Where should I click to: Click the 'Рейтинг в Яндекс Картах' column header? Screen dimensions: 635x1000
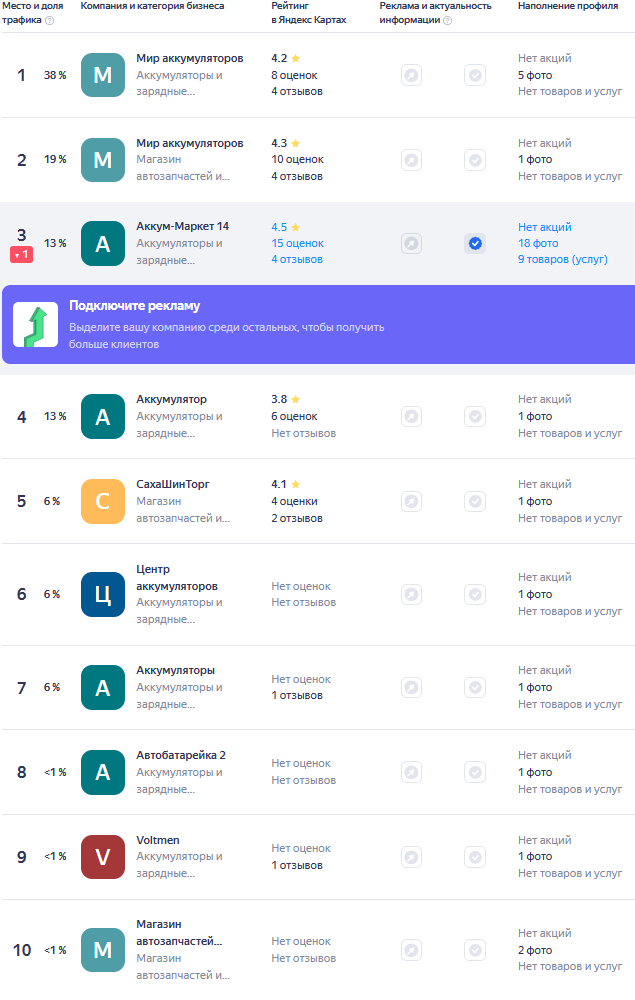(x=309, y=13)
